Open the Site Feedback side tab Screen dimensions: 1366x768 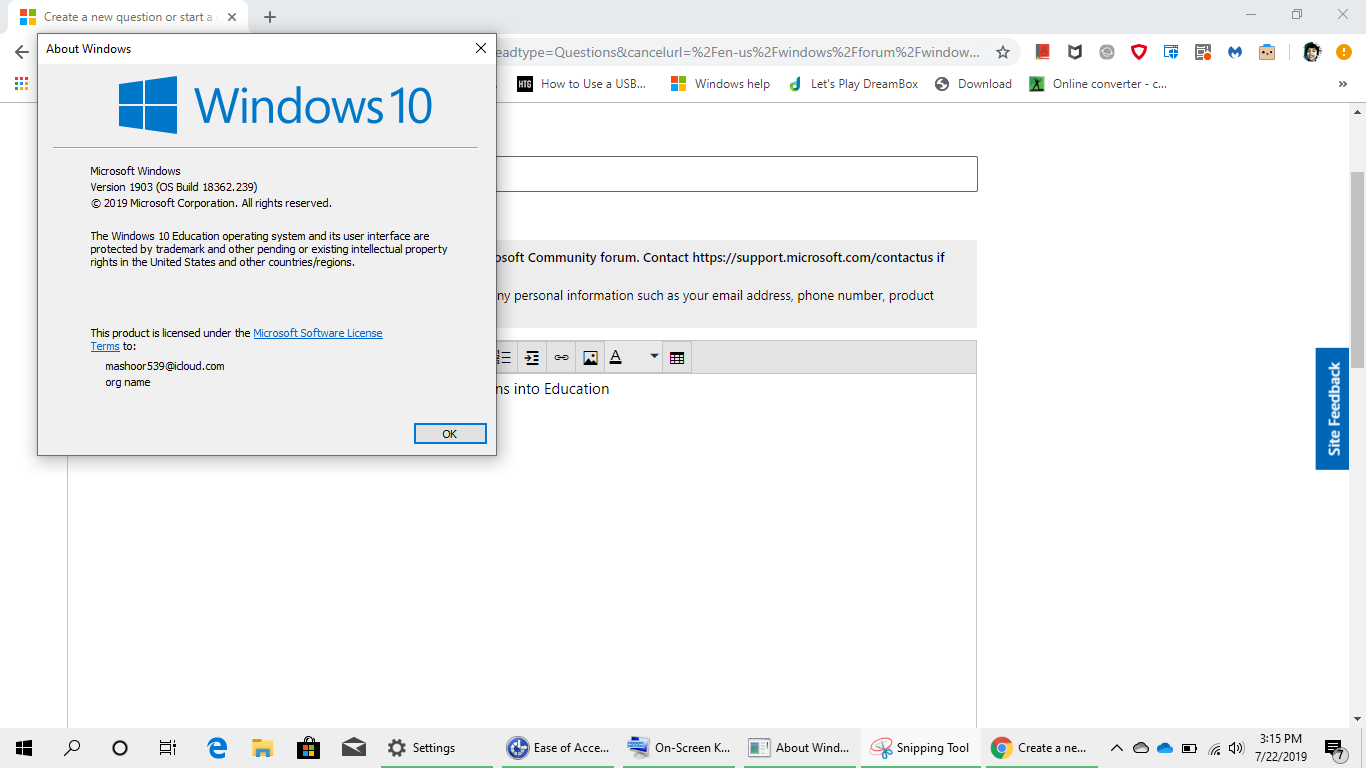[x=1333, y=409]
